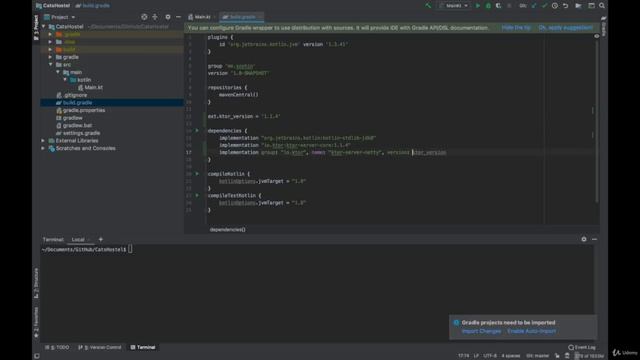Open the Project view selector dropdown
Screen dimensions: 640x360
click(x=60, y=17)
